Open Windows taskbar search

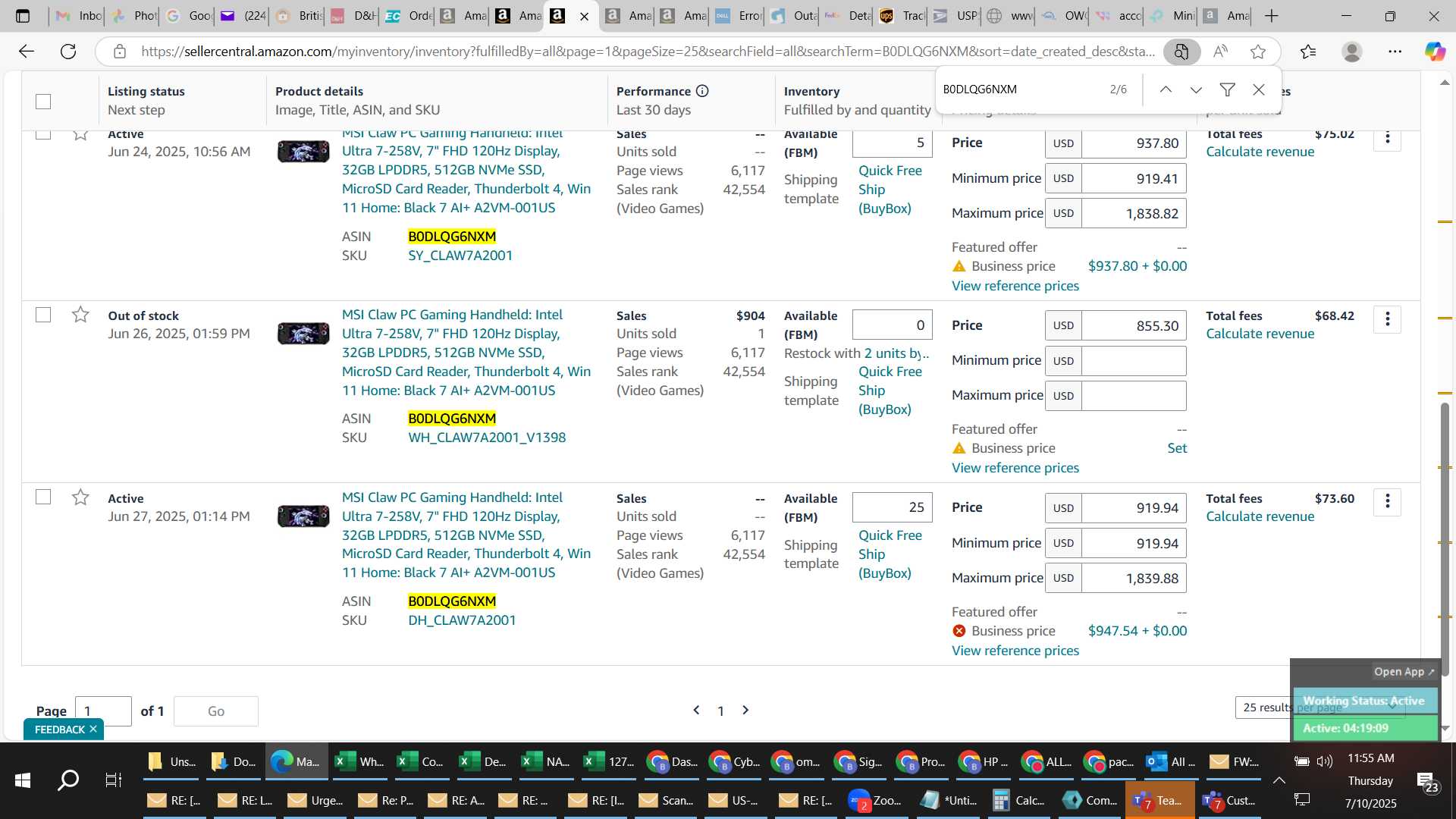[x=68, y=780]
